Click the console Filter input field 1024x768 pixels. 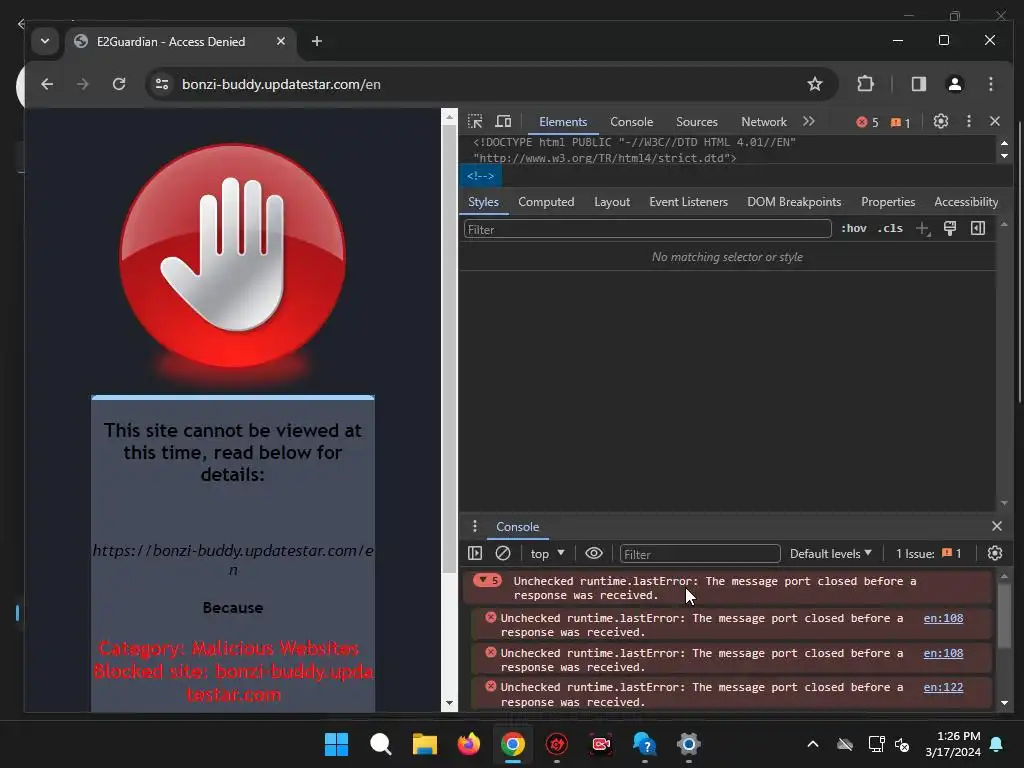click(699, 554)
